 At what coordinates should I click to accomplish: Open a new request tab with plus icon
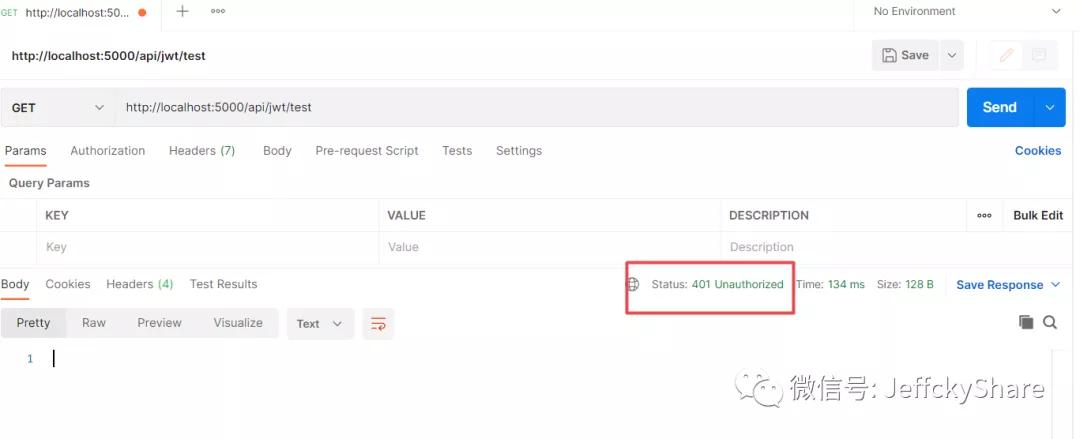(x=183, y=11)
